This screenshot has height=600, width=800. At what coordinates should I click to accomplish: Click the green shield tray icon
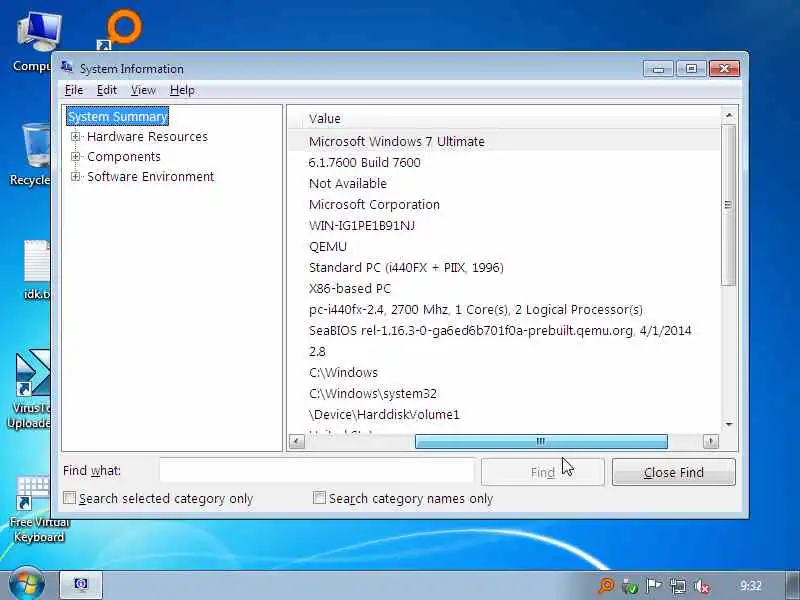(x=630, y=586)
